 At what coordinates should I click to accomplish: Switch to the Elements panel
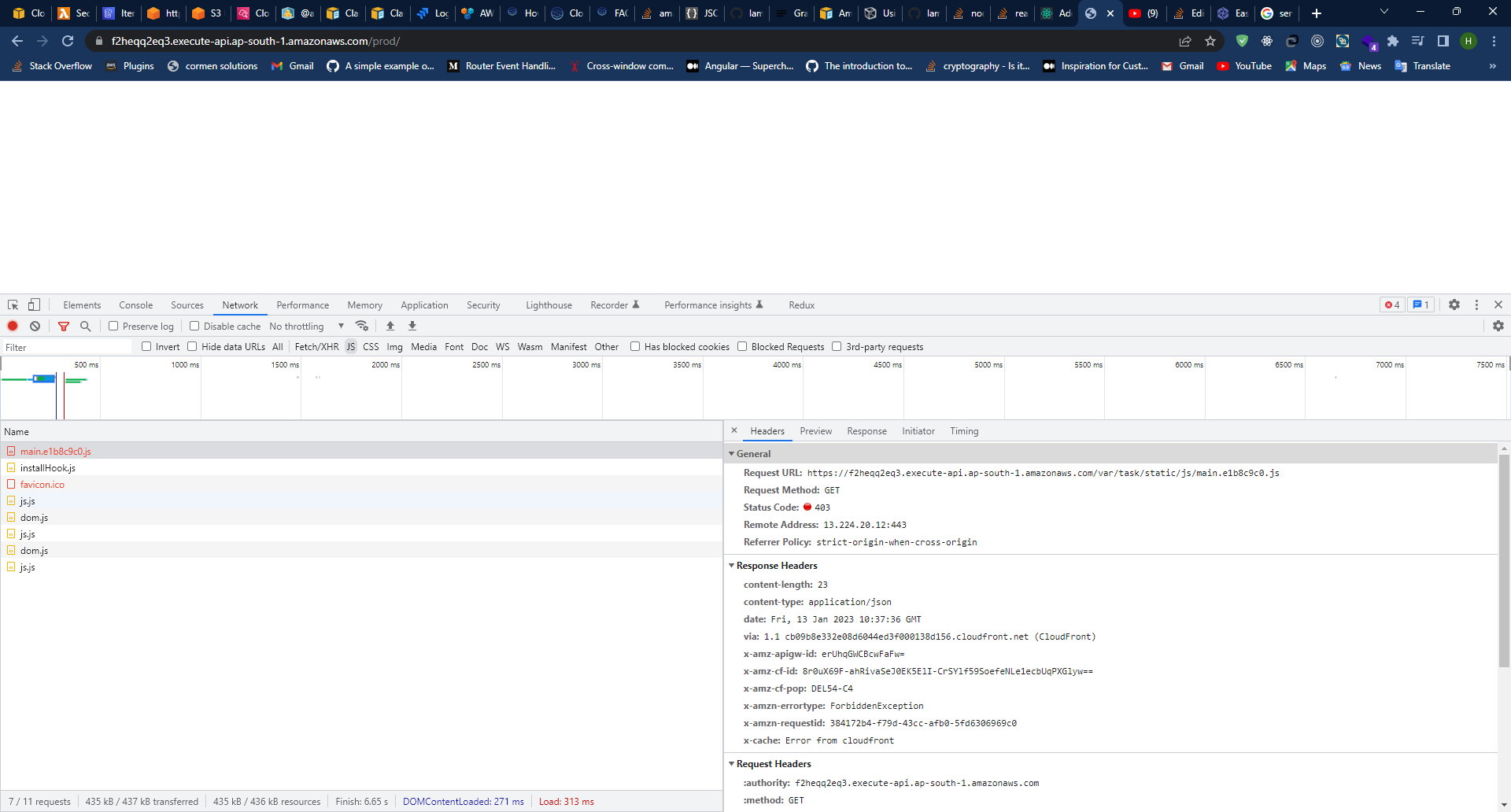[82, 304]
